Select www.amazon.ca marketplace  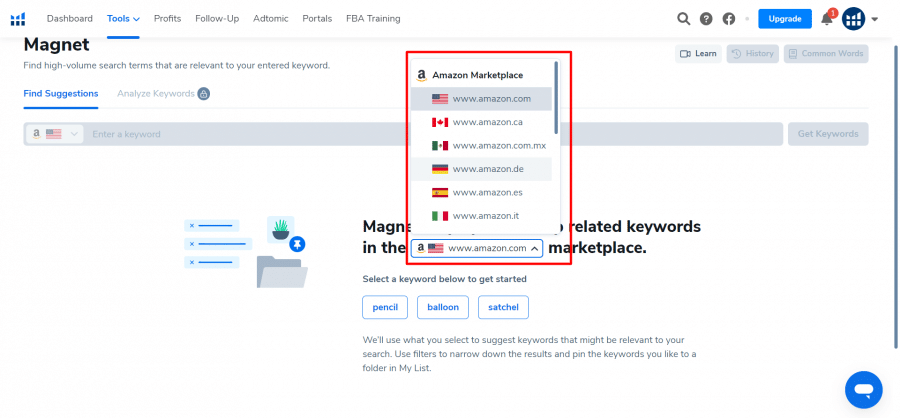[481, 122]
